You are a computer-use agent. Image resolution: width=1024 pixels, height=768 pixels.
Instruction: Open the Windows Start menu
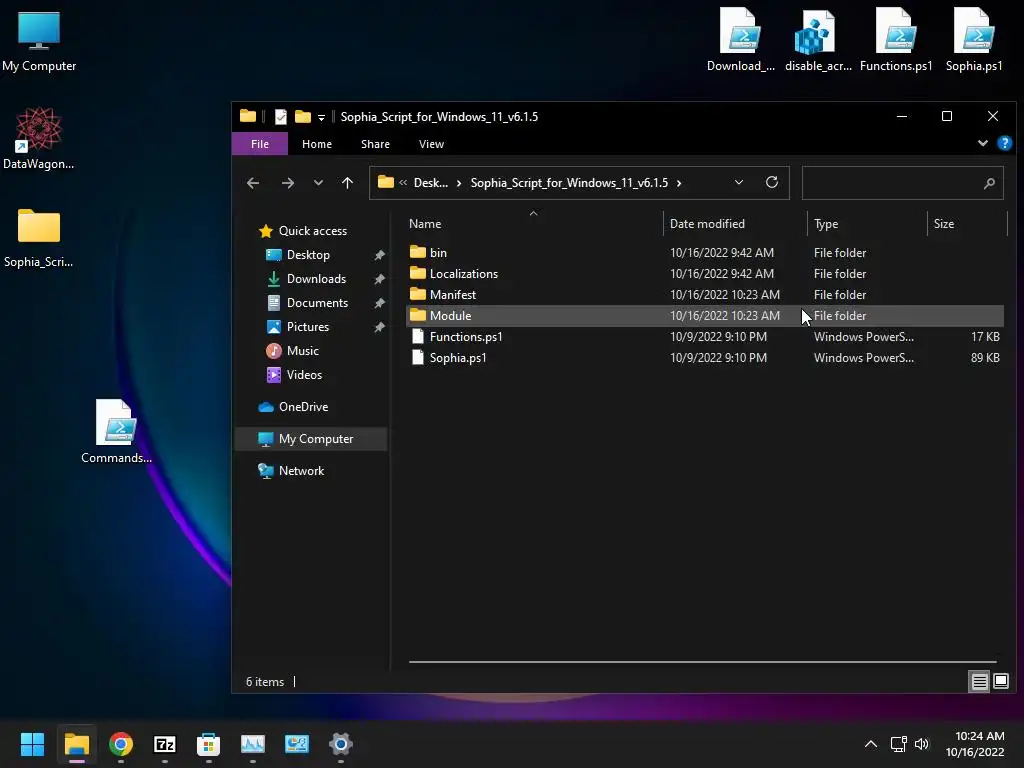coord(32,744)
